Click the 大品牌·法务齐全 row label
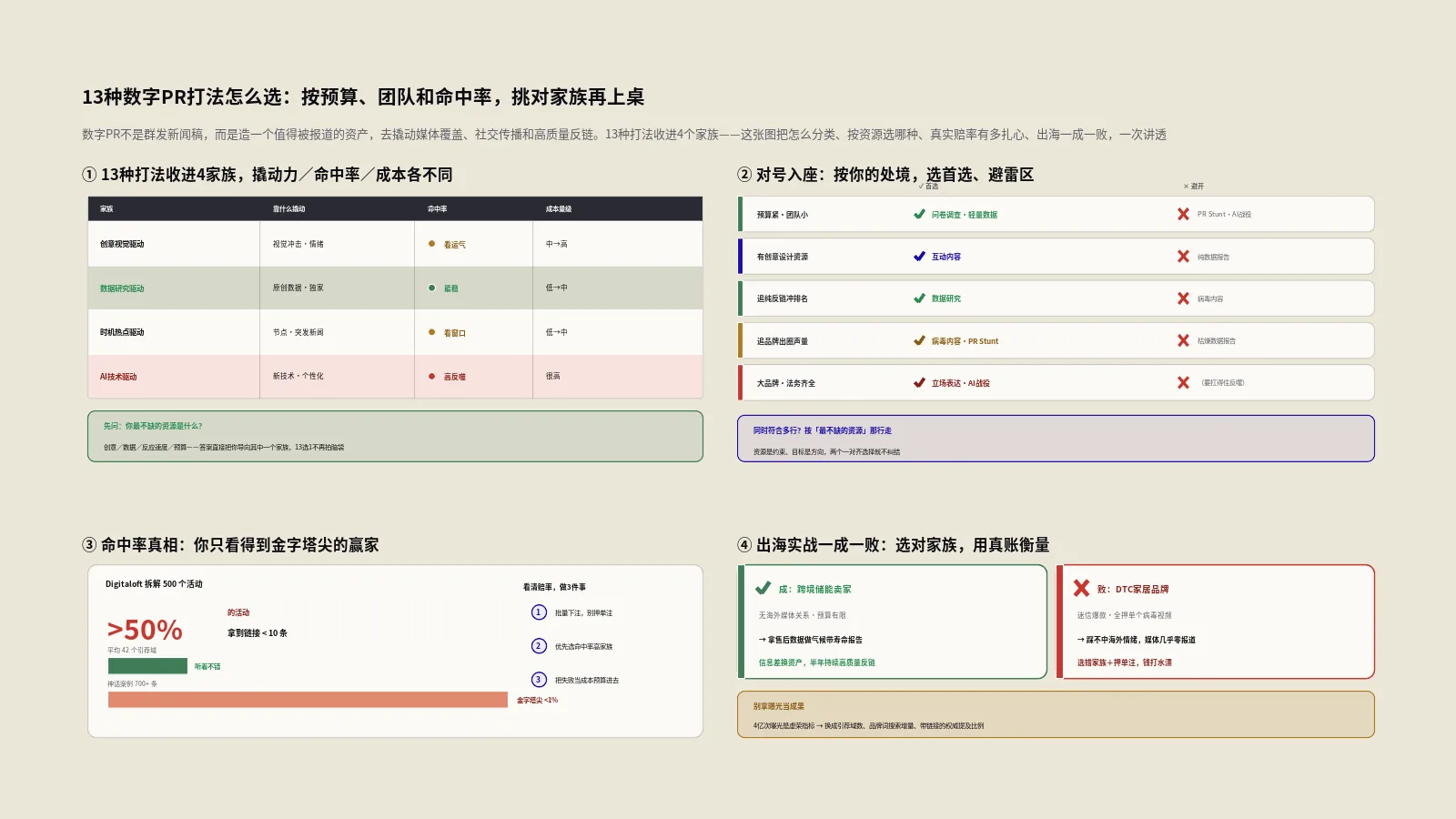 [x=785, y=383]
